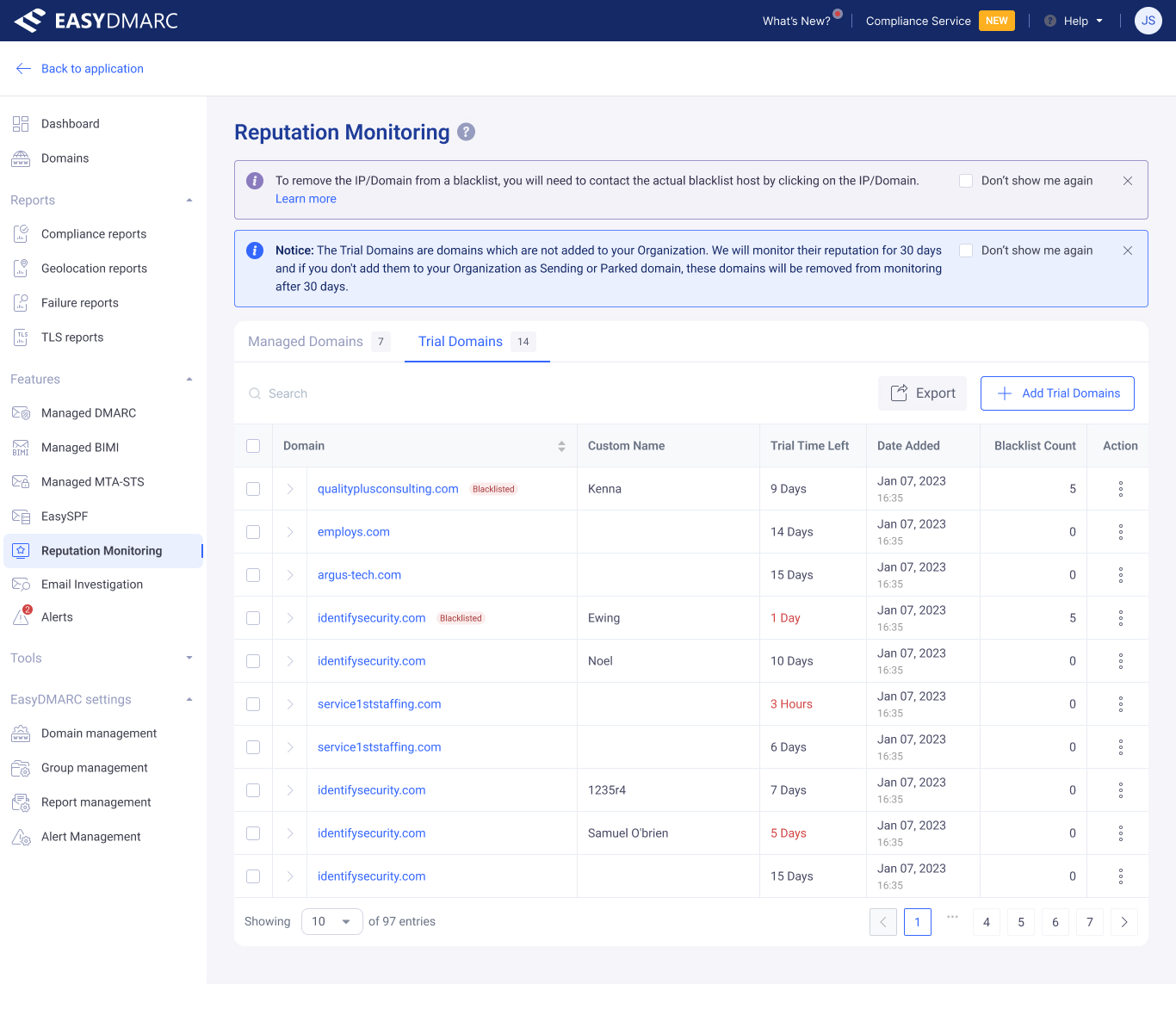The height and width of the screenshot is (1015, 1176).
Task: Click the Managed DMARC icon
Action: [21, 413]
